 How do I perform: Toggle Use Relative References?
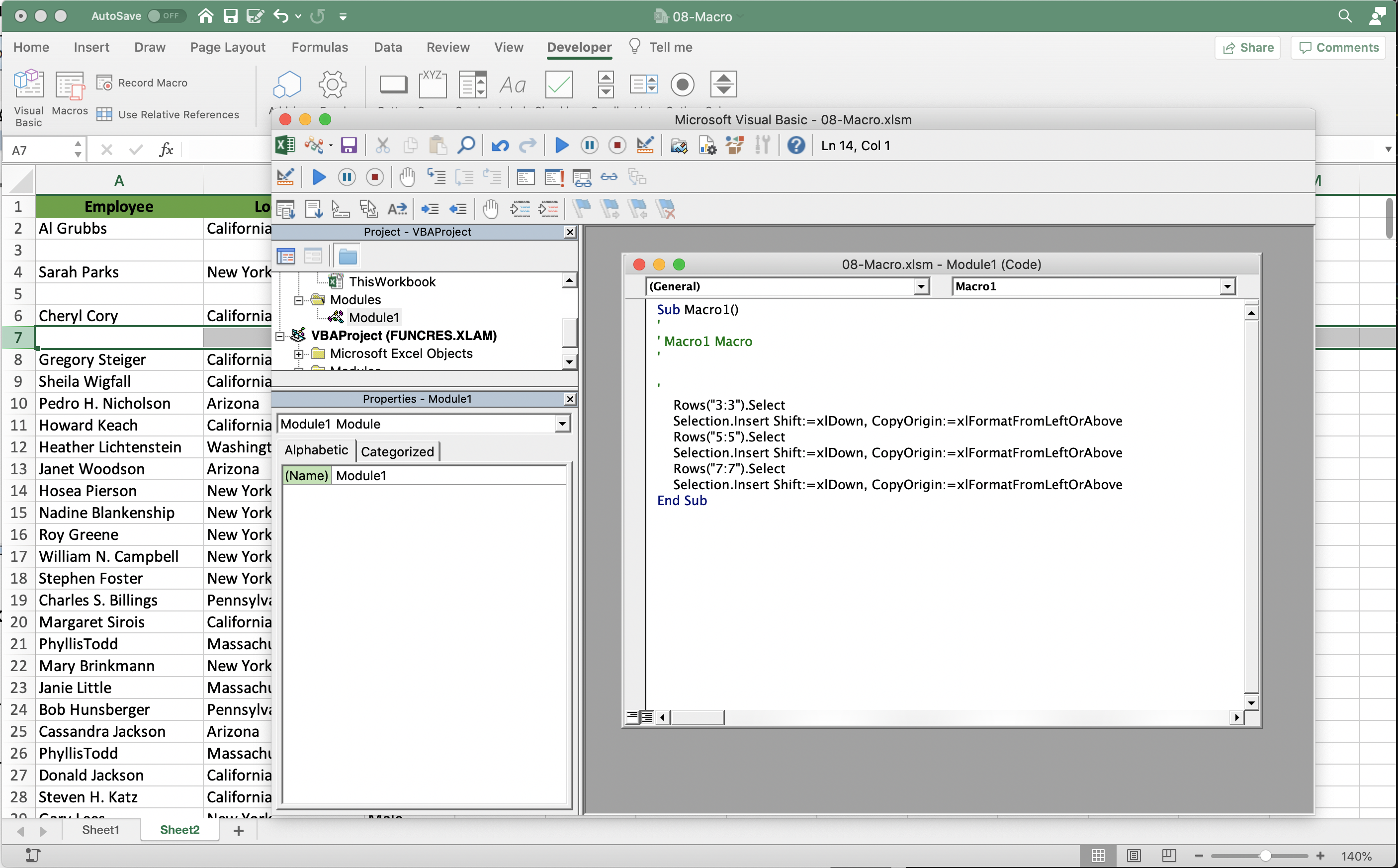pyautogui.click(x=168, y=114)
